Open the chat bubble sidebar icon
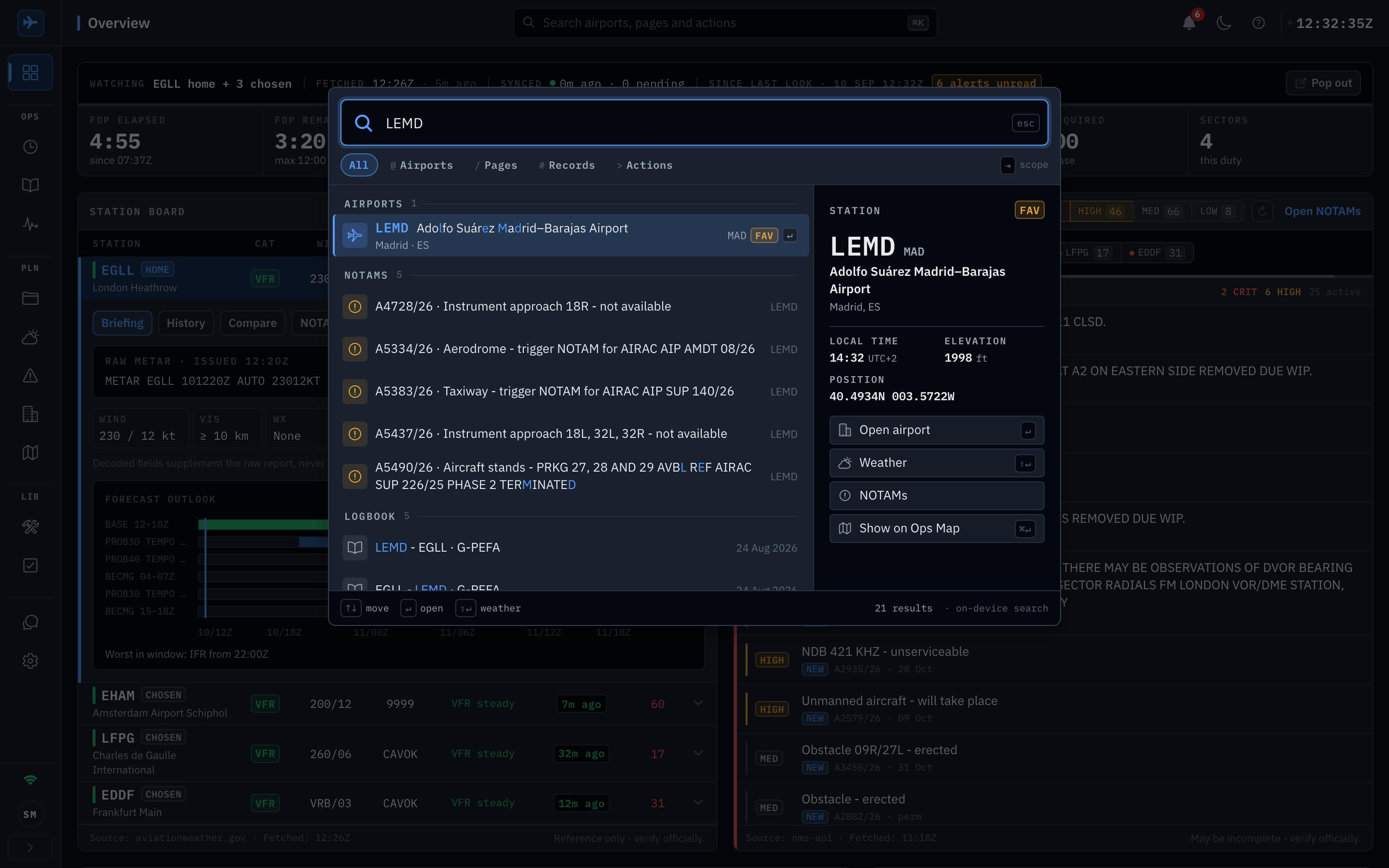 30,622
